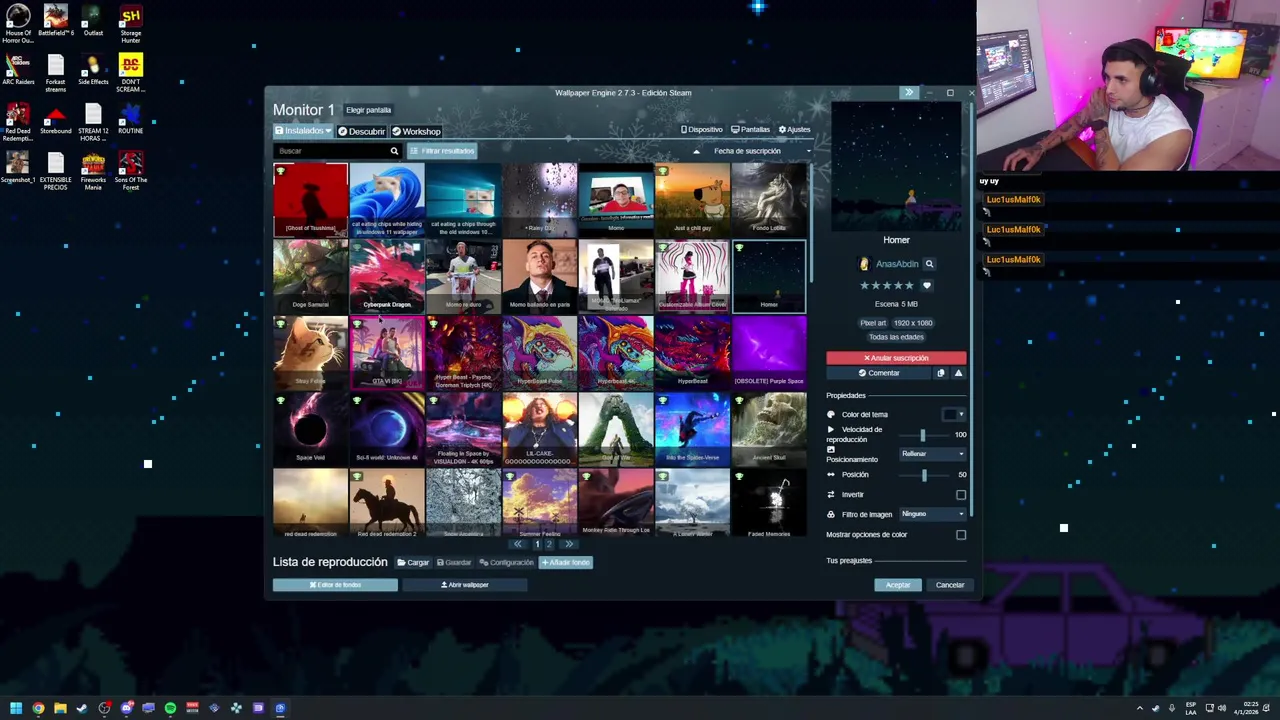Screen dimensions: 1280x720
Task: Select the Cyberpunk Dragon wallpaper thumbnail
Action: 387,276
